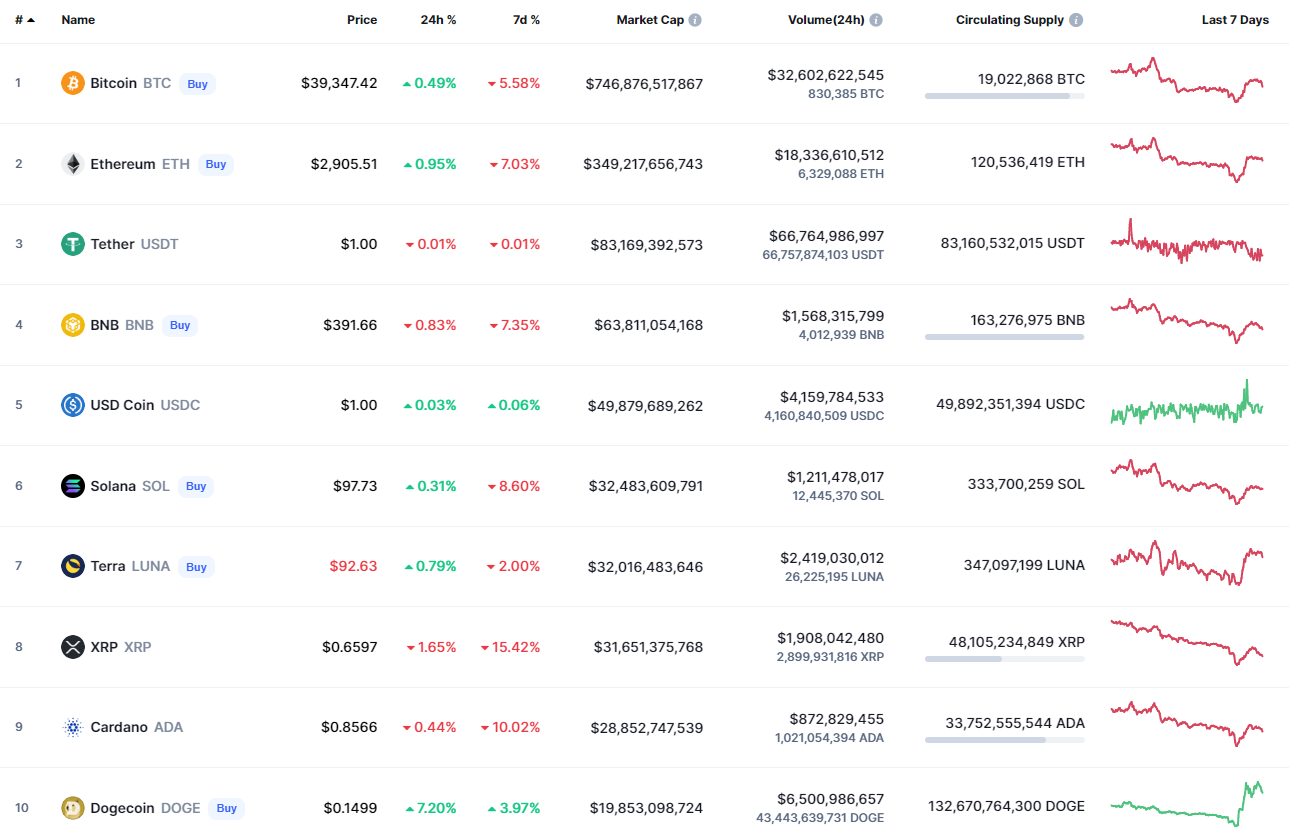Click the Cardano circulating supply progress bar
This screenshot has width=1289, height=837.
pyautogui.click(x=1004, y=740)
